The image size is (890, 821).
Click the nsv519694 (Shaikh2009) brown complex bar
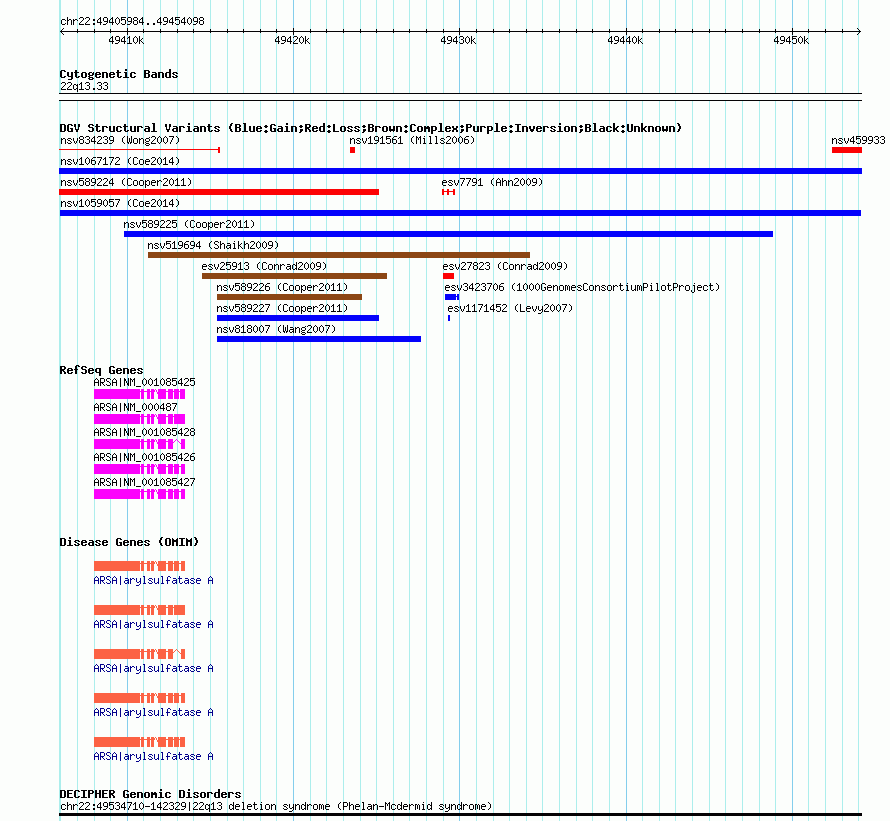[339, 255]
